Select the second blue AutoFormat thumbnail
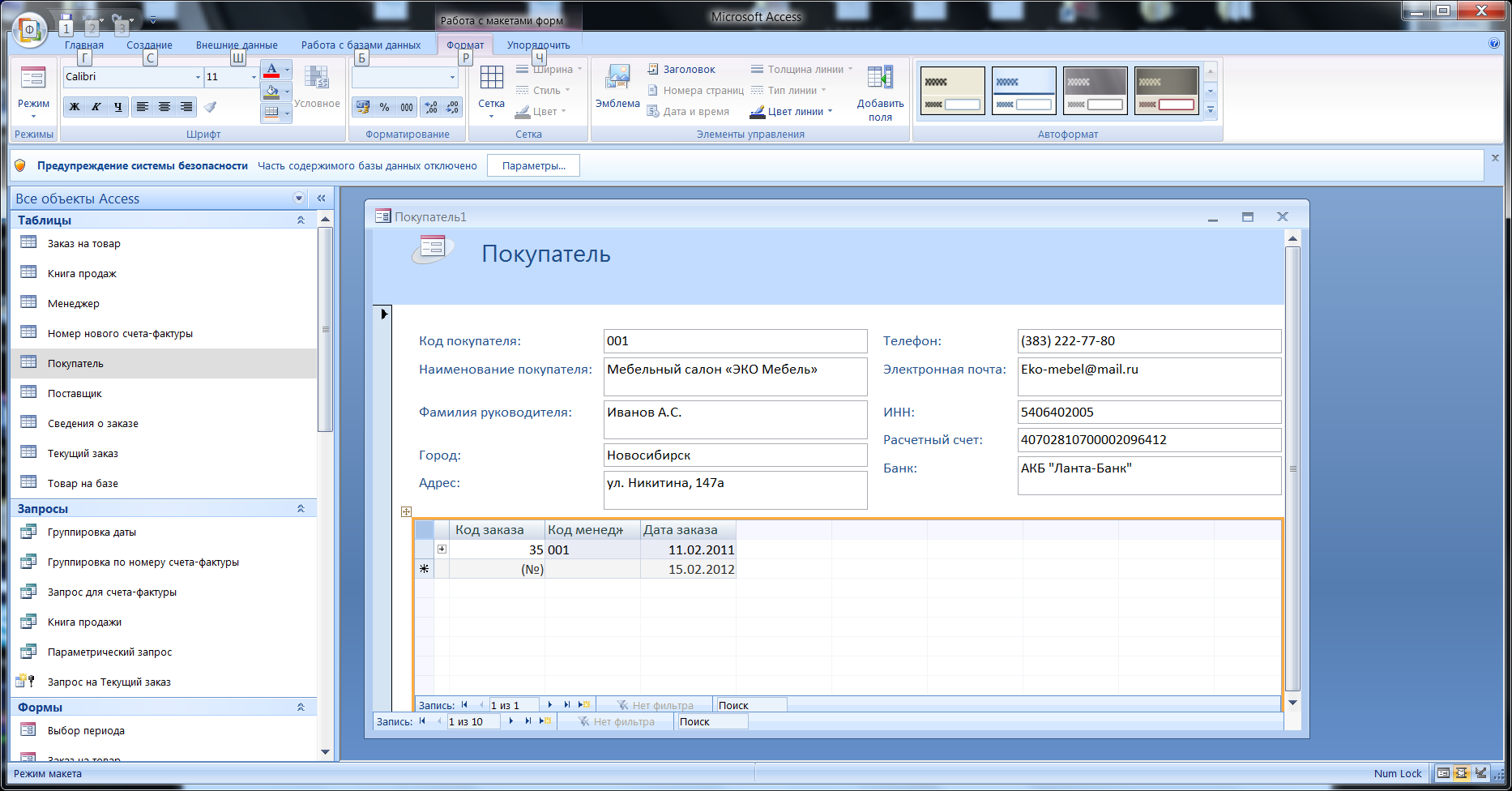 (x=1024, y=91)
